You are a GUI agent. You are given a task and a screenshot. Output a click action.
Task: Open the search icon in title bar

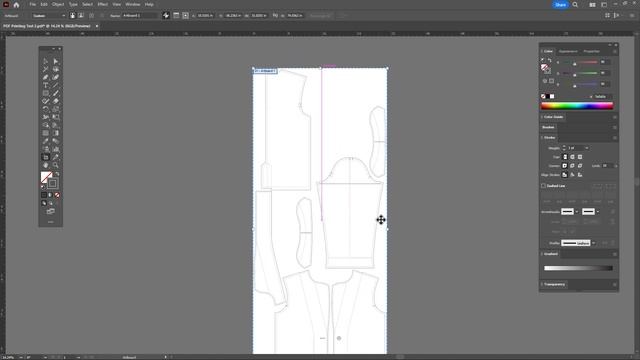tap(575, 5)
